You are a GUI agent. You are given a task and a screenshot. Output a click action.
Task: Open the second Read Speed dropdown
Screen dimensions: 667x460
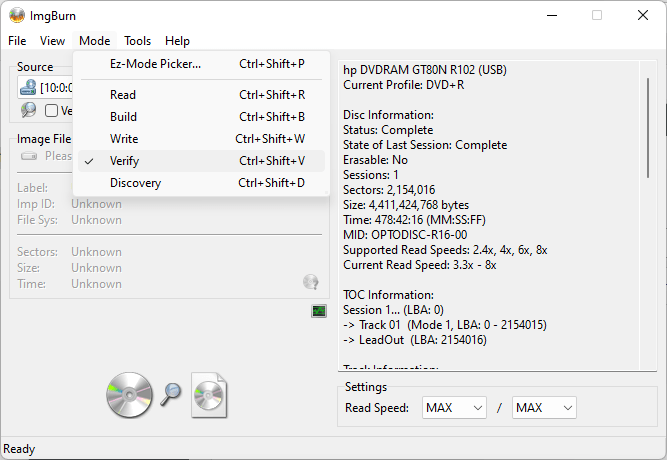(544, 407)
